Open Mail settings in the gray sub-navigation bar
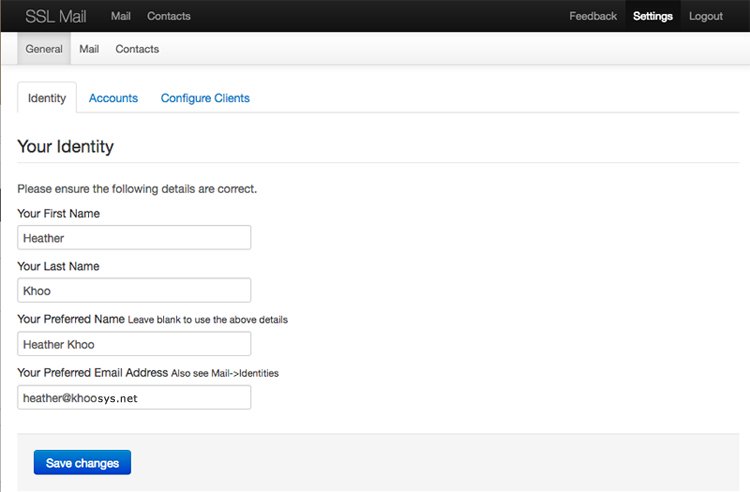 [x=89, y=49]
